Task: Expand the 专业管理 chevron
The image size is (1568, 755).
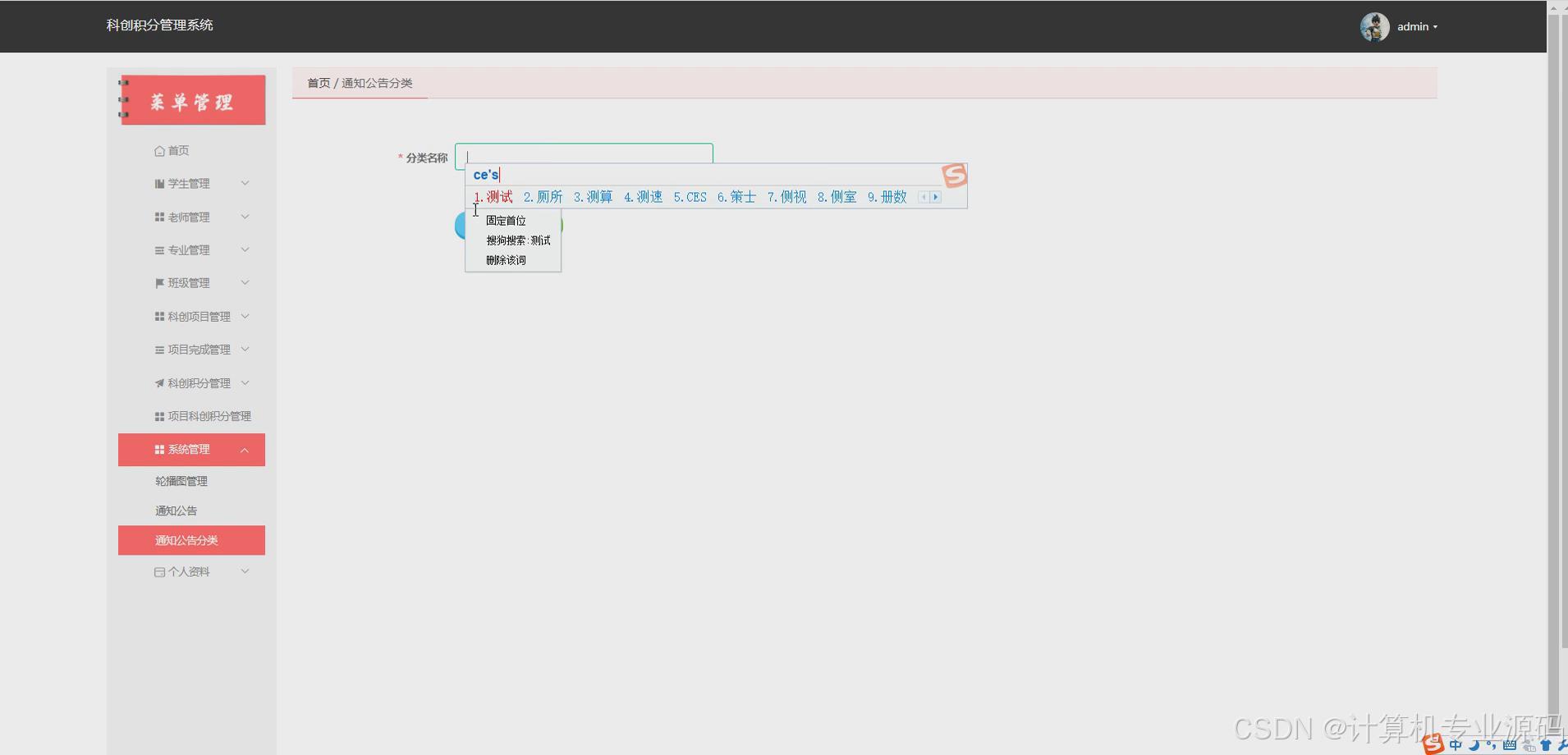Action: 245,249
